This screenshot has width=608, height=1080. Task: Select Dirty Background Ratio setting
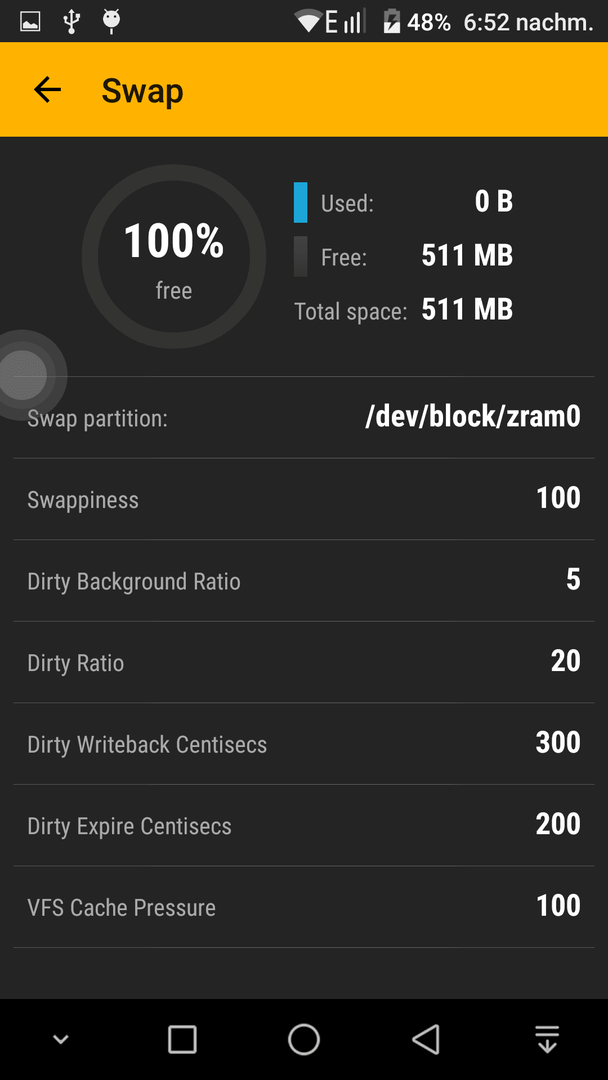tap(304, 581)
